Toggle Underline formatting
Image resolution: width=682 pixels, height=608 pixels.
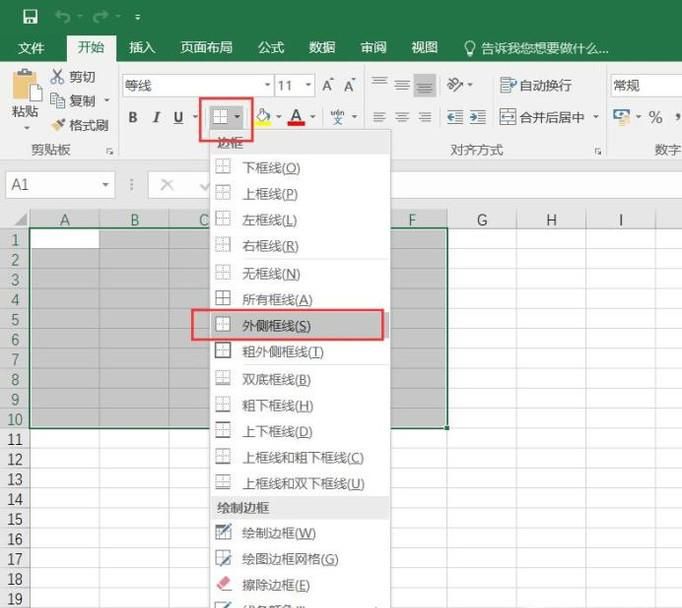tap(178, 117)
